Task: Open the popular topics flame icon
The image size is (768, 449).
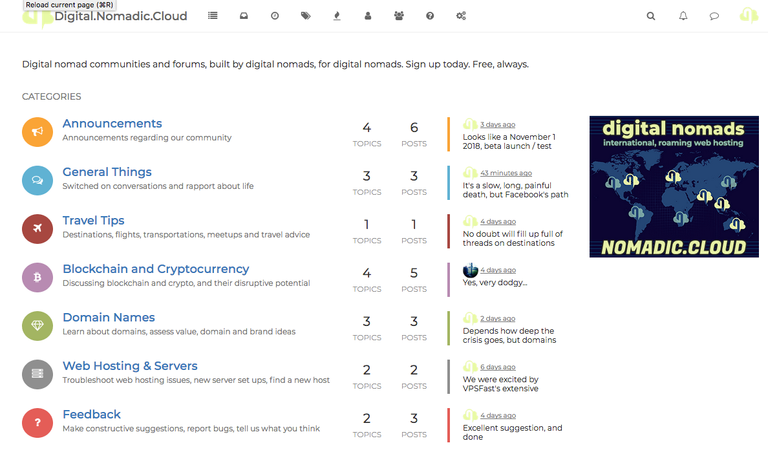Action: coord(336,16)
